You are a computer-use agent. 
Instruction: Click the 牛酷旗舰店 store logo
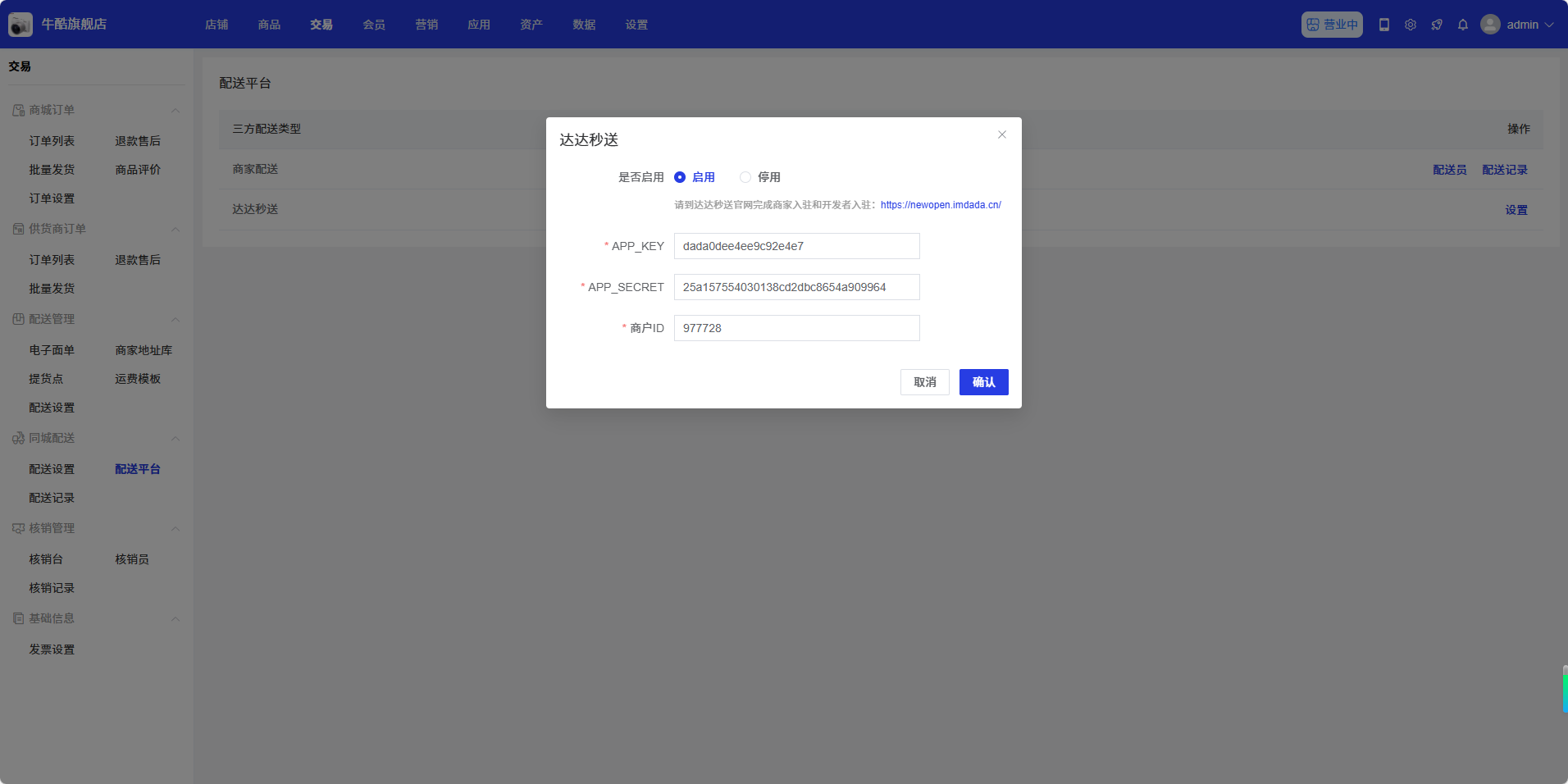(21, 25)
